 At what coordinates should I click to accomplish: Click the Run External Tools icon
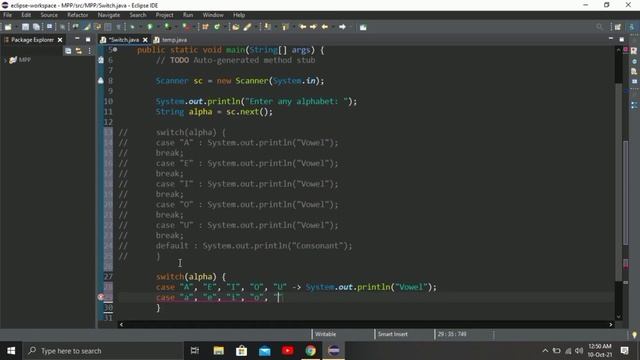click(x=186, y=27)
